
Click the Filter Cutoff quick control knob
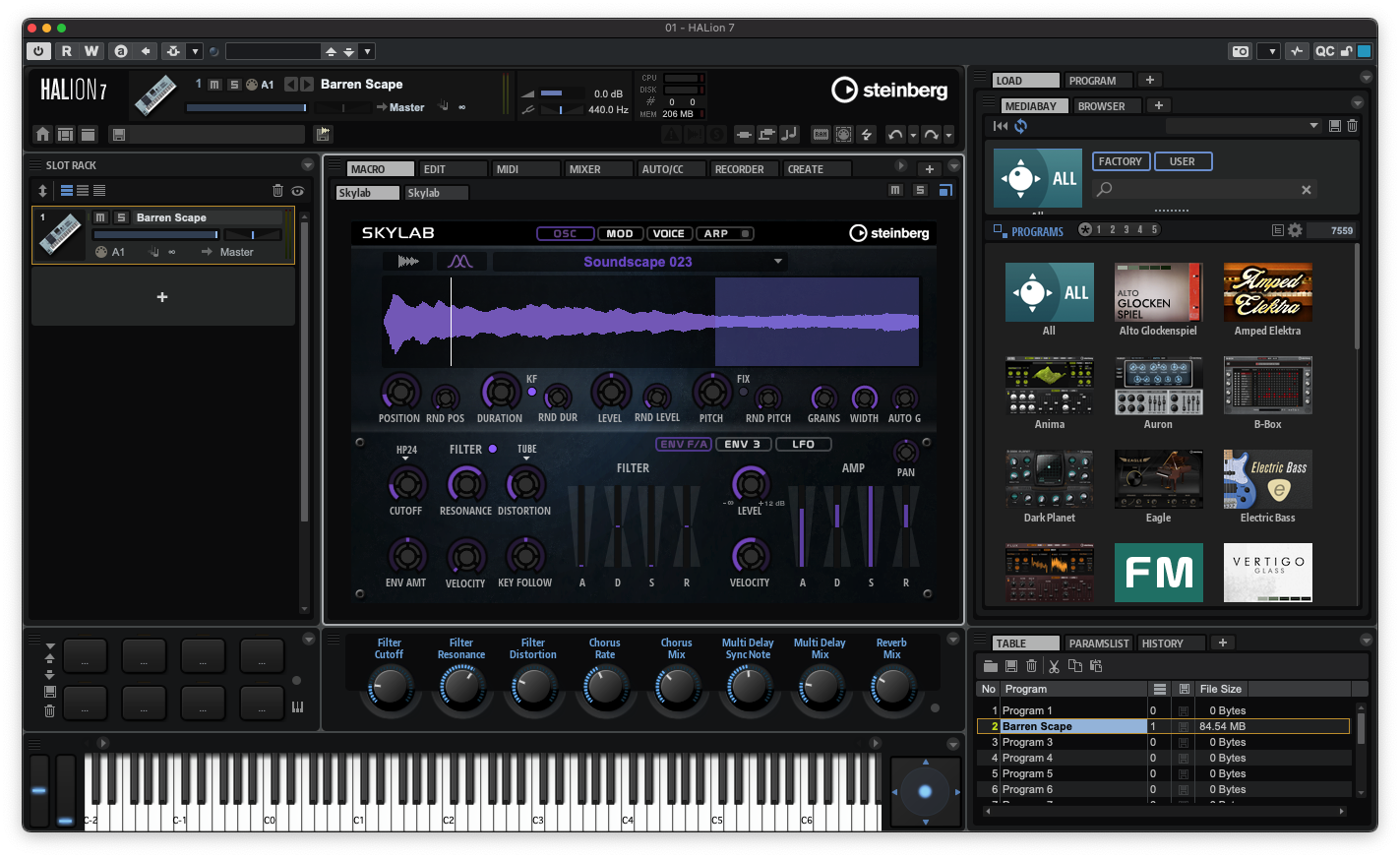tap(390, 687)
